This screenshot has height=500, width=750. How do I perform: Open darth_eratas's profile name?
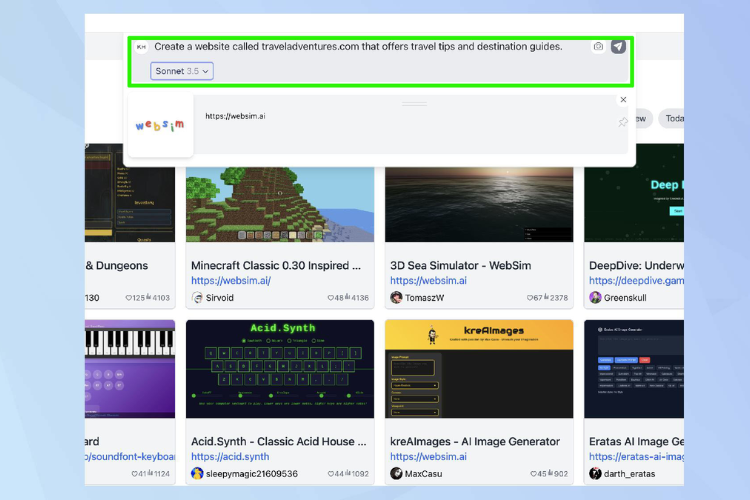pyautogui.click(x=629, y=474)
